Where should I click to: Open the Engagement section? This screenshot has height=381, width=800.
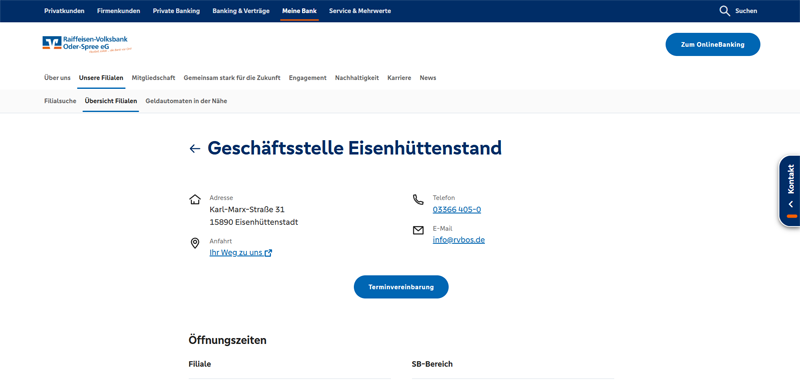[x=308, y=78]
